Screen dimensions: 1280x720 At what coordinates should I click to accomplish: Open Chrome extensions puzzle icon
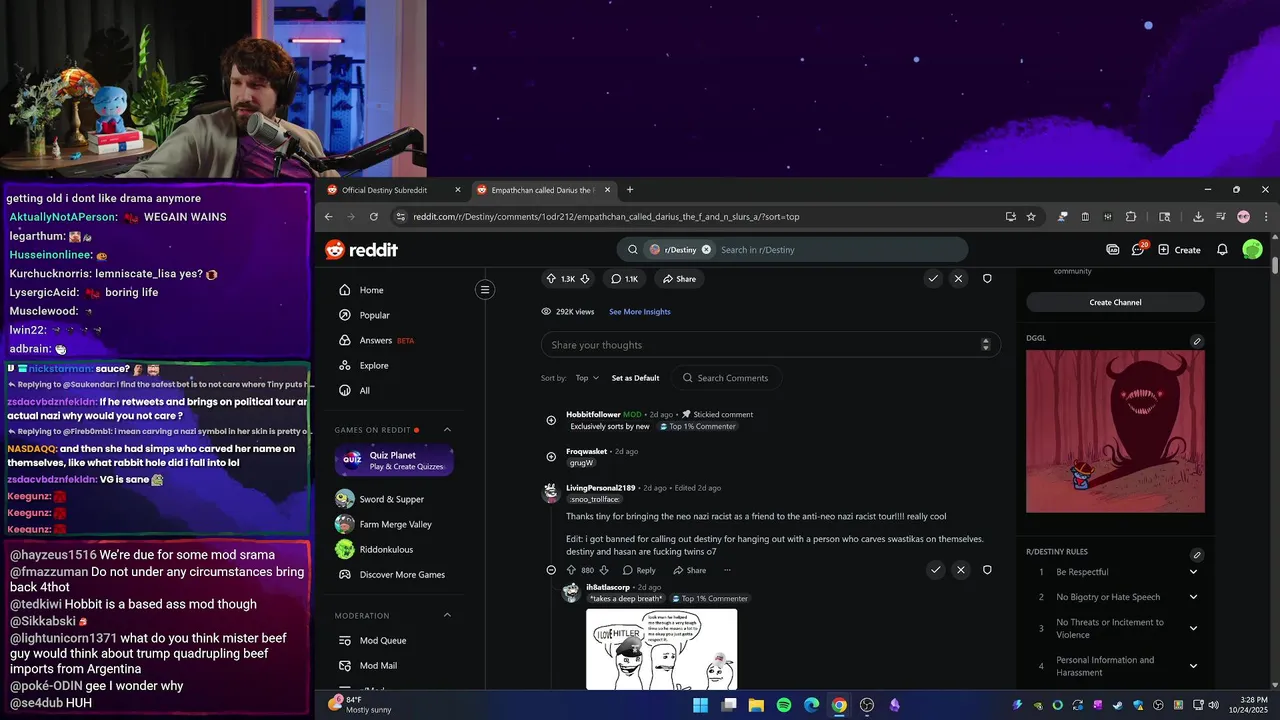[1131, 216]
